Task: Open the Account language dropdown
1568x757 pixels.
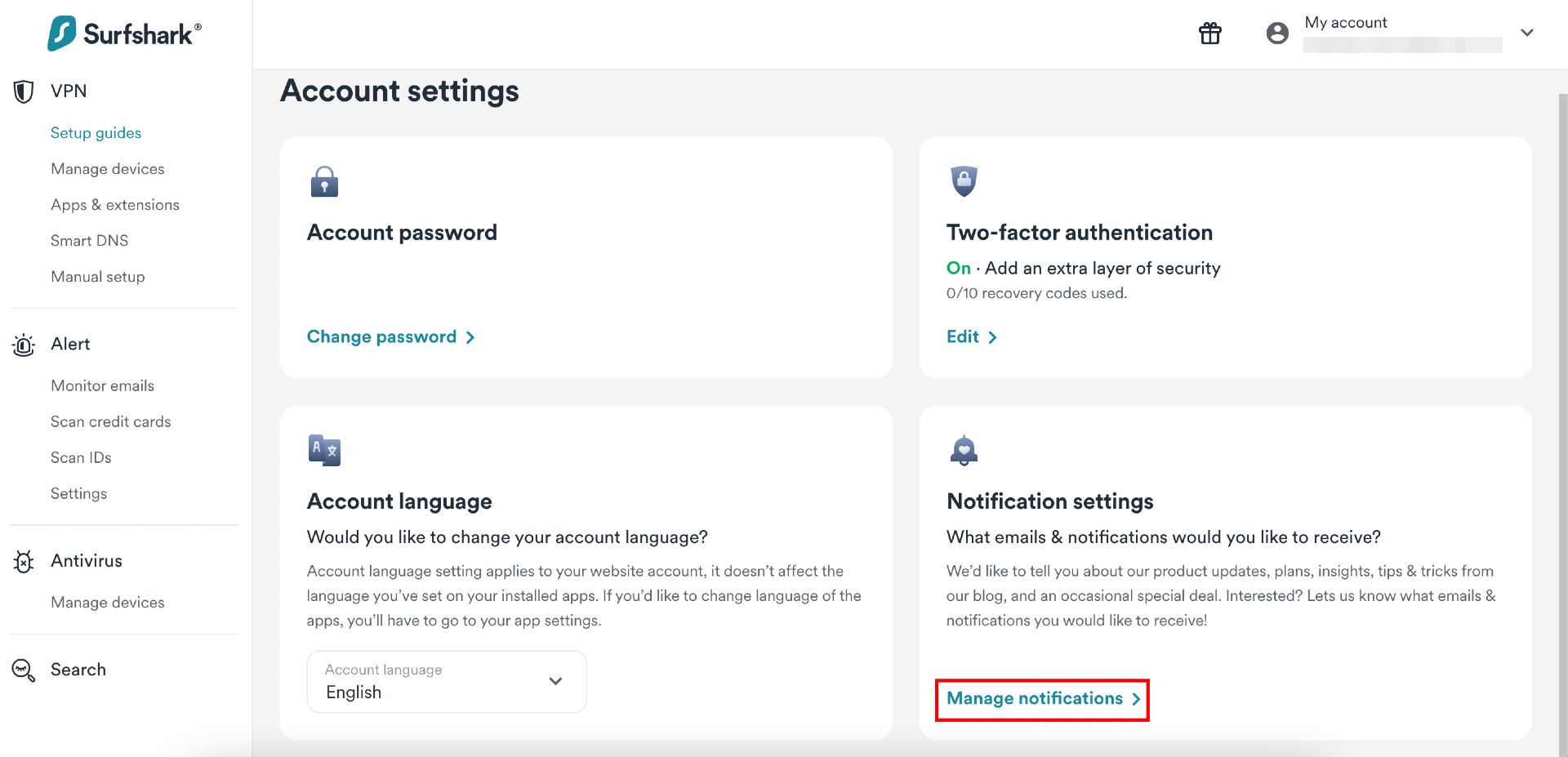Action: point(446,681)
